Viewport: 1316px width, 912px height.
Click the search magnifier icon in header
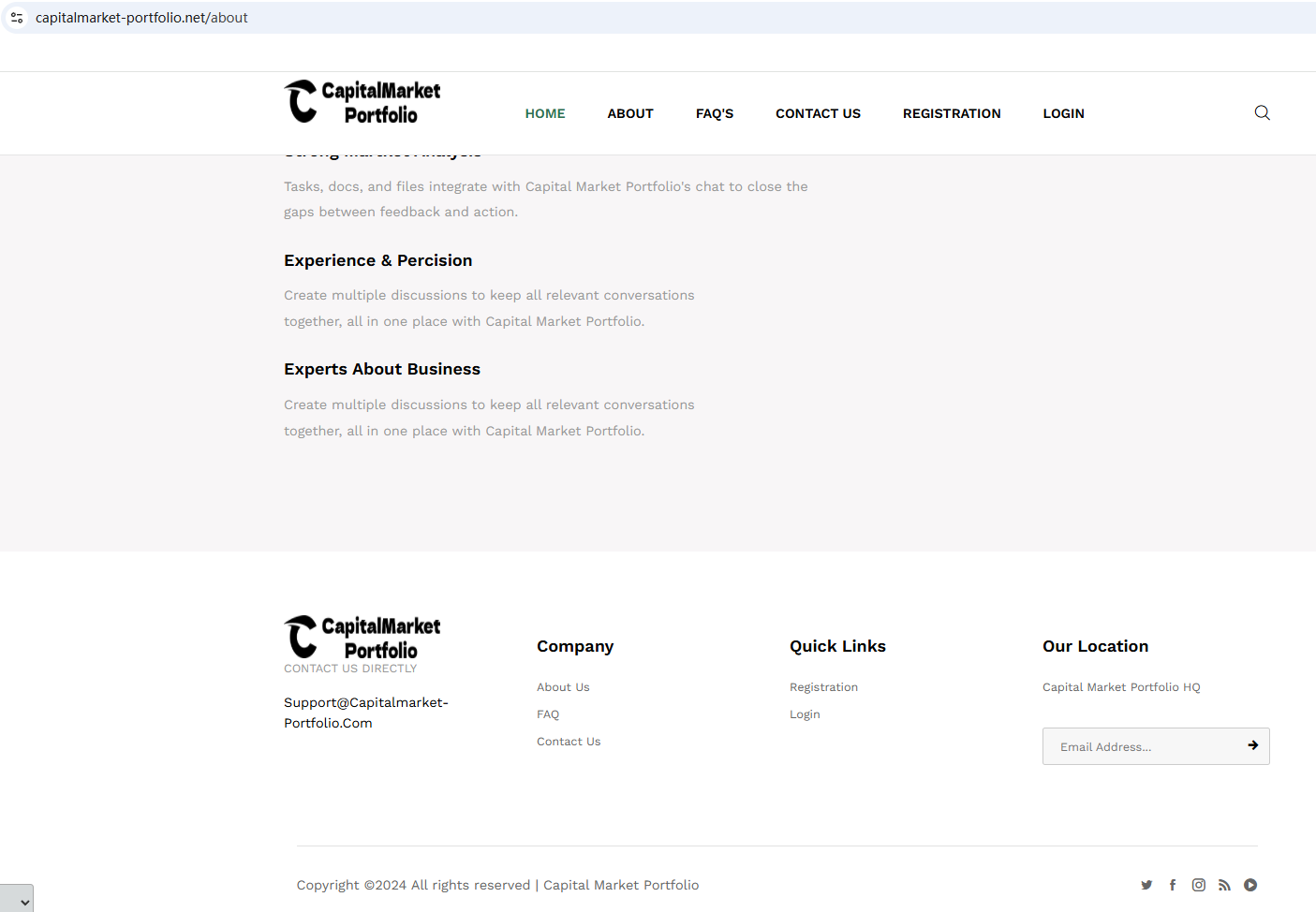1262,113
